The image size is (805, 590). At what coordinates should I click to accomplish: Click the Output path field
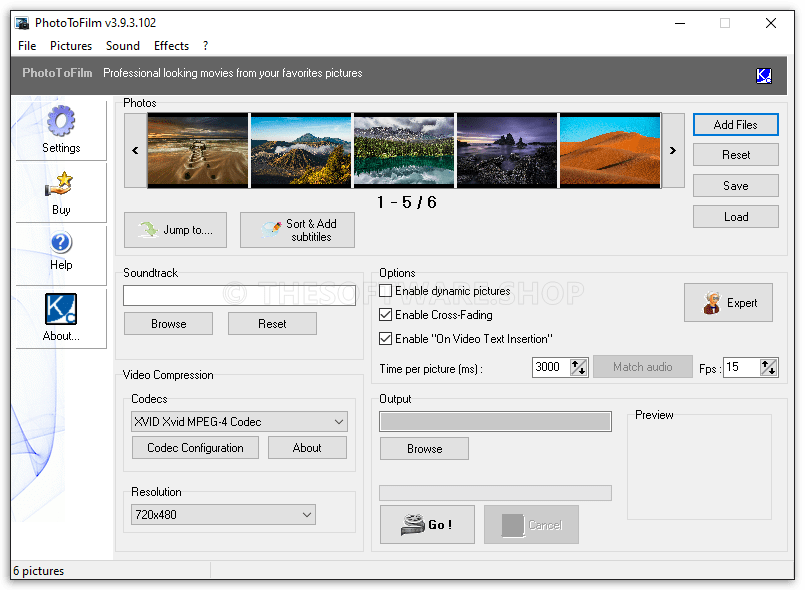pyautogui.click(x=495, y=422)
